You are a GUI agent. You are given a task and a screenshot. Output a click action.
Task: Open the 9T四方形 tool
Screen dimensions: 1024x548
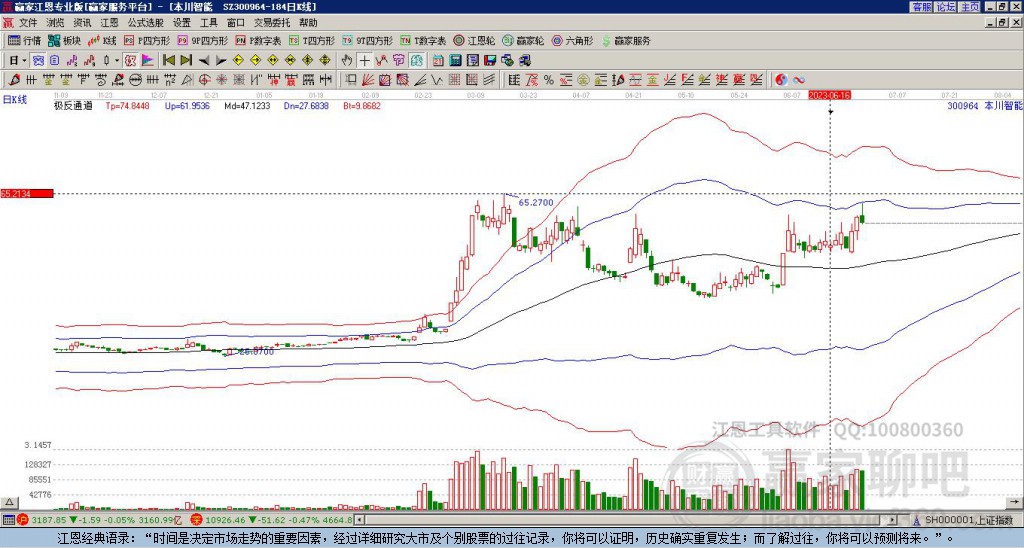tap(367, 40)
